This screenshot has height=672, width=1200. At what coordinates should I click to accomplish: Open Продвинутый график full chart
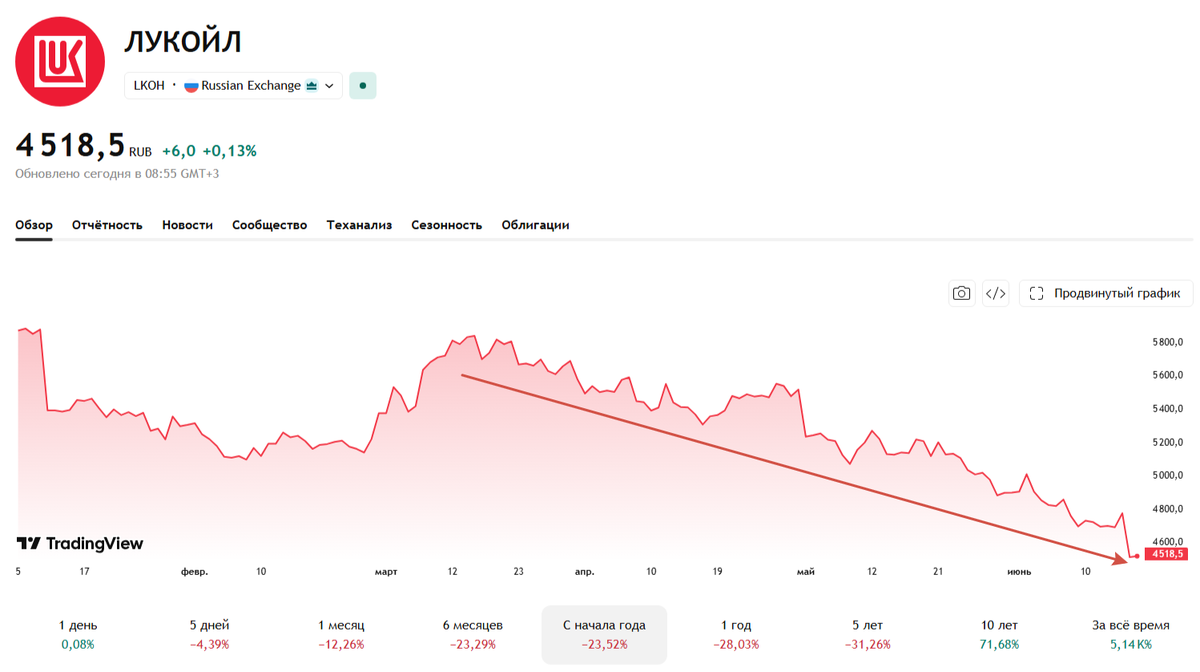coord(1106,293)
